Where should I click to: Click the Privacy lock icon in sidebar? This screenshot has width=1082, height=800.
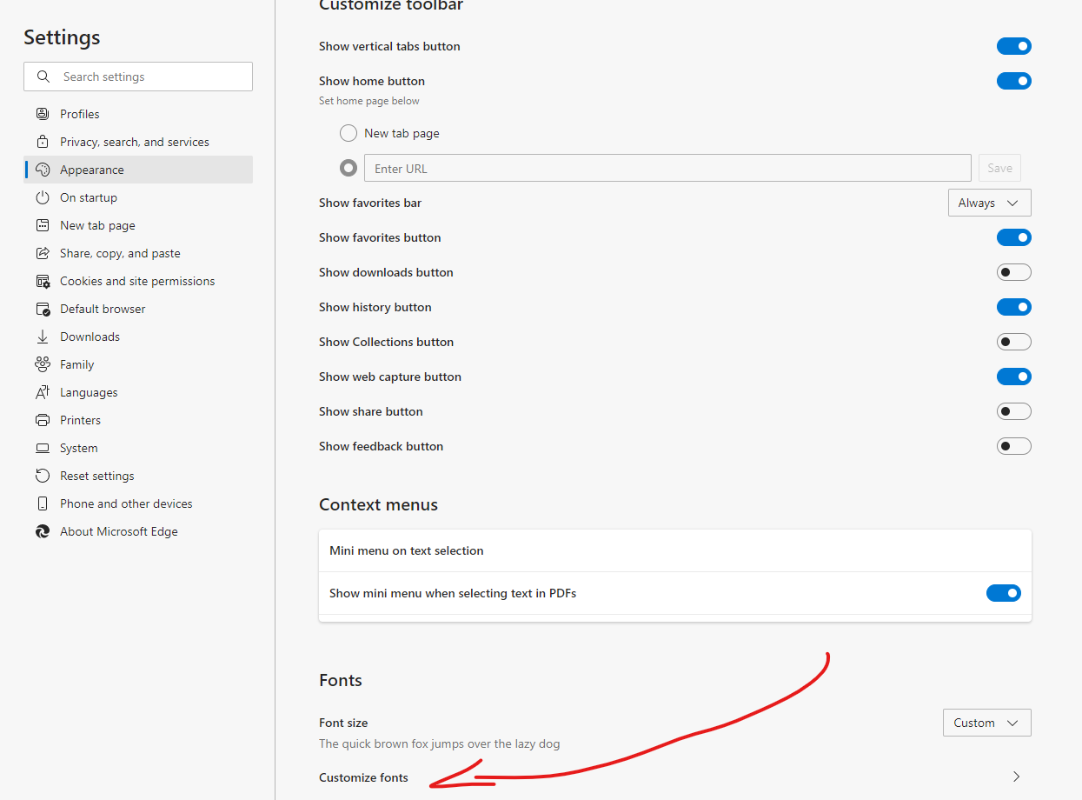(x=42, y=142)
